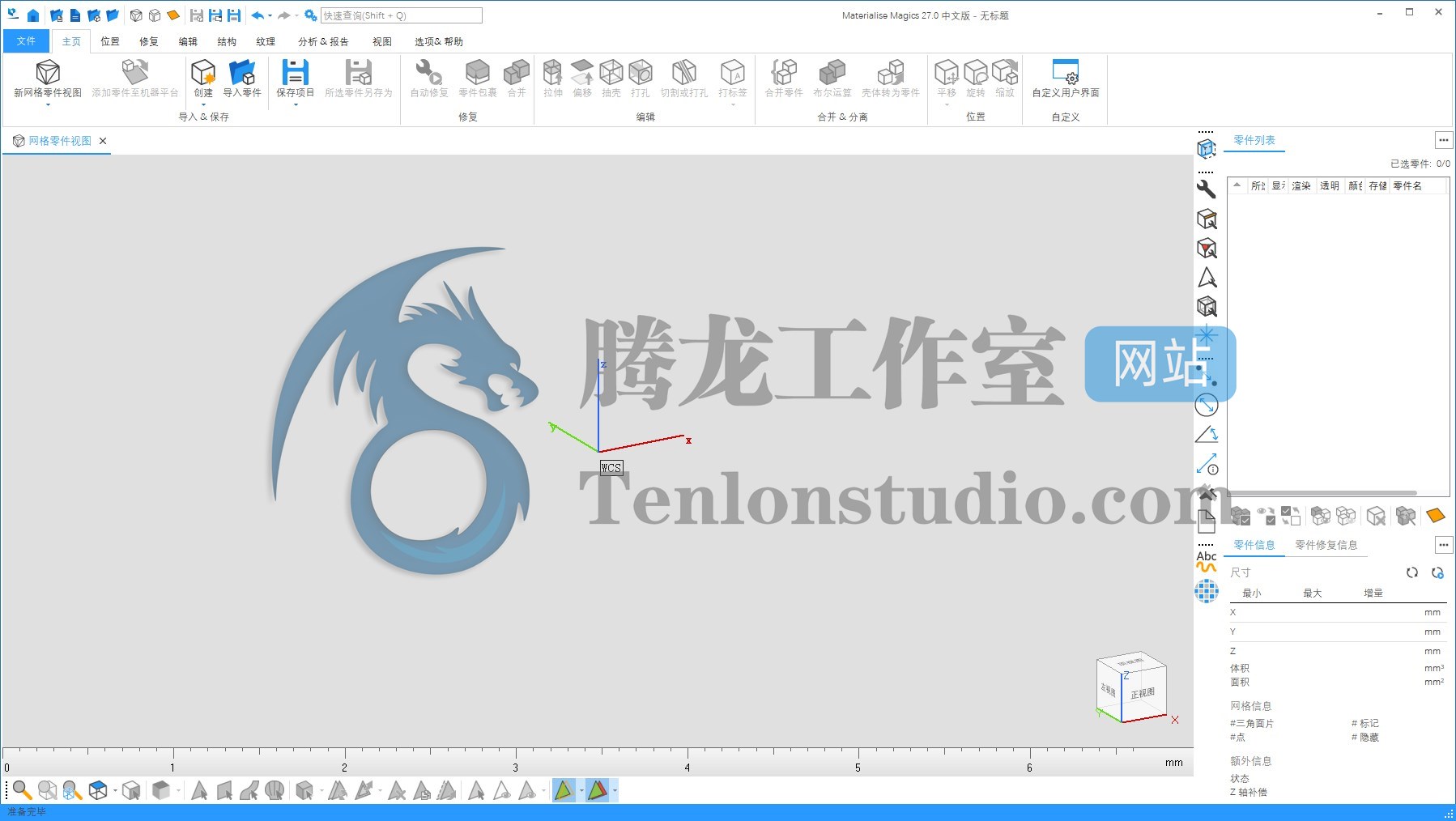Click the angle measurement icon in sidebar

[1207, 435]
